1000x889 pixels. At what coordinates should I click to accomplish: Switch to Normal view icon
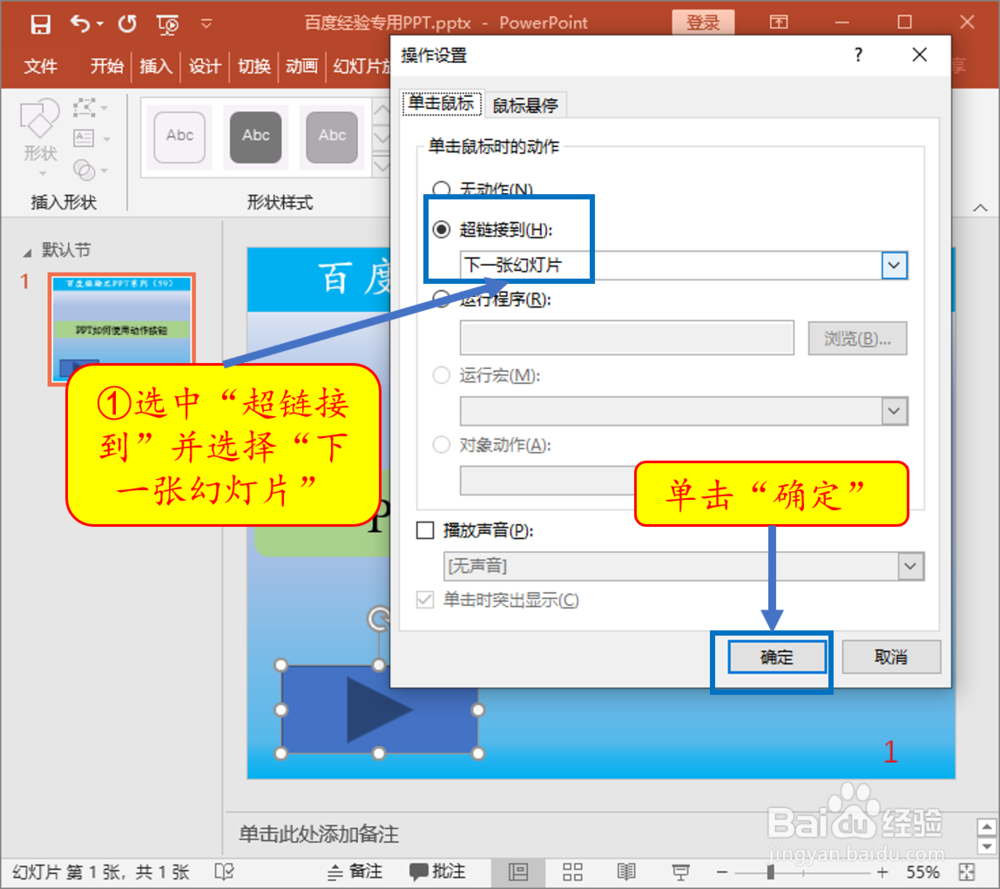pyautogui.click(x=518, y=872)
